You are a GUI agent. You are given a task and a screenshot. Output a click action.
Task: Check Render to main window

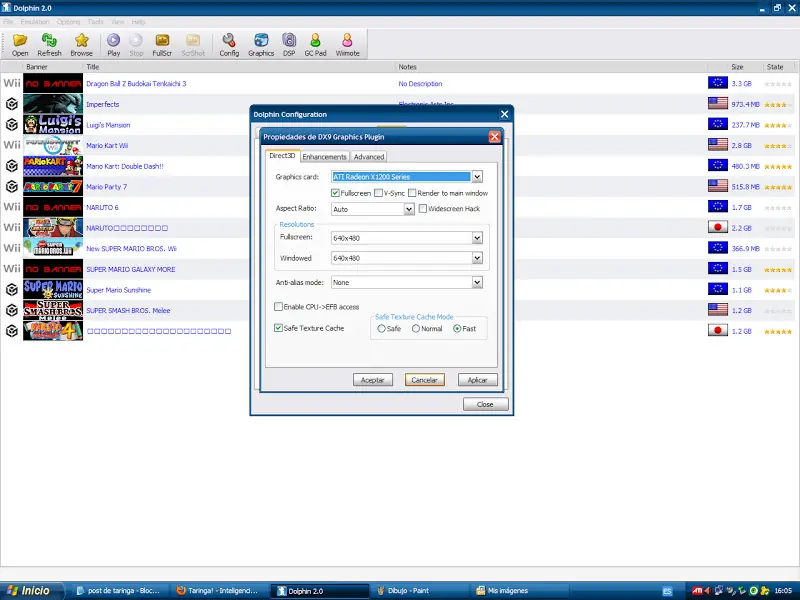tap(412, 193)
